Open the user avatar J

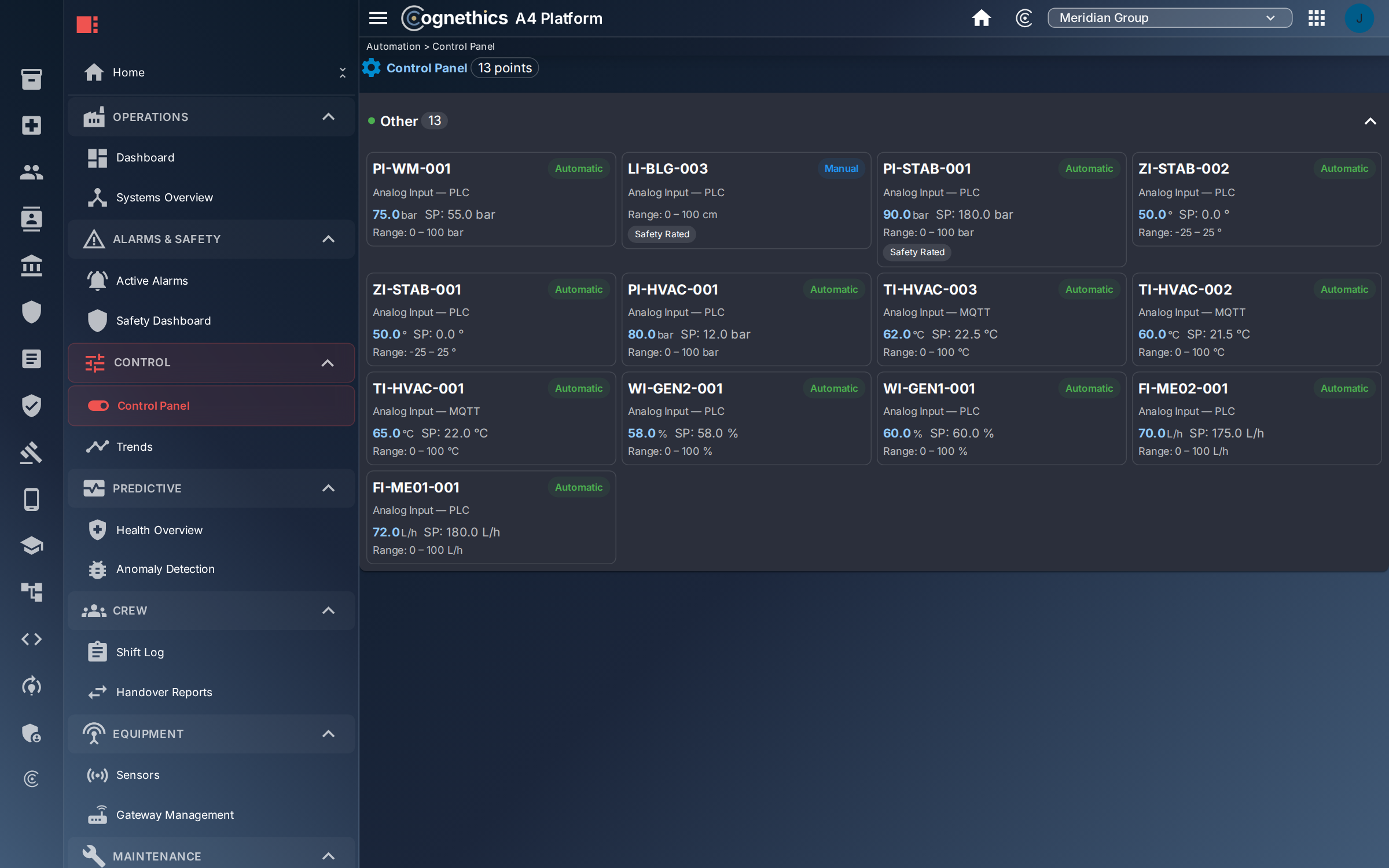coord(1359,18)
